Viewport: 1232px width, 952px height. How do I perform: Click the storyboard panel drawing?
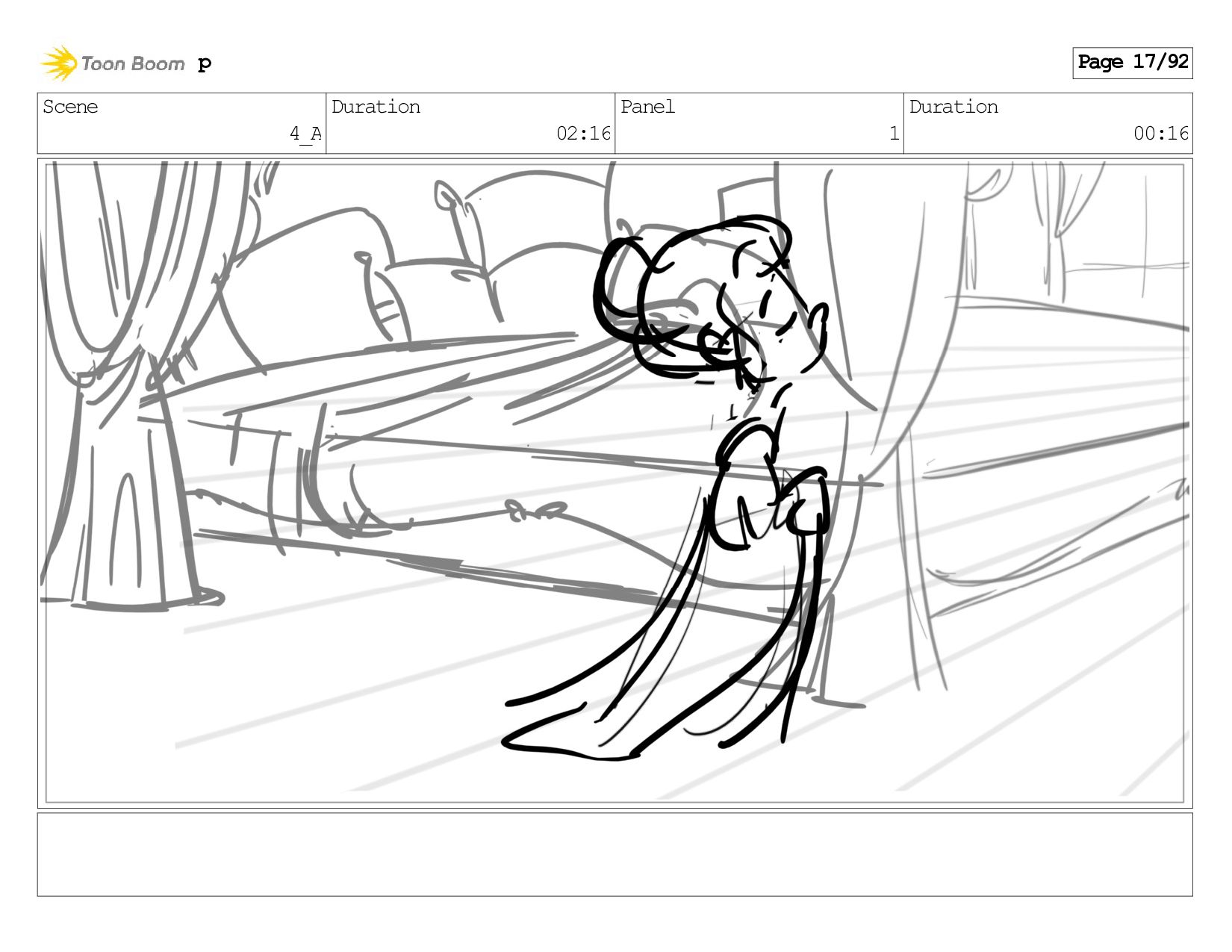coord(615,483)
